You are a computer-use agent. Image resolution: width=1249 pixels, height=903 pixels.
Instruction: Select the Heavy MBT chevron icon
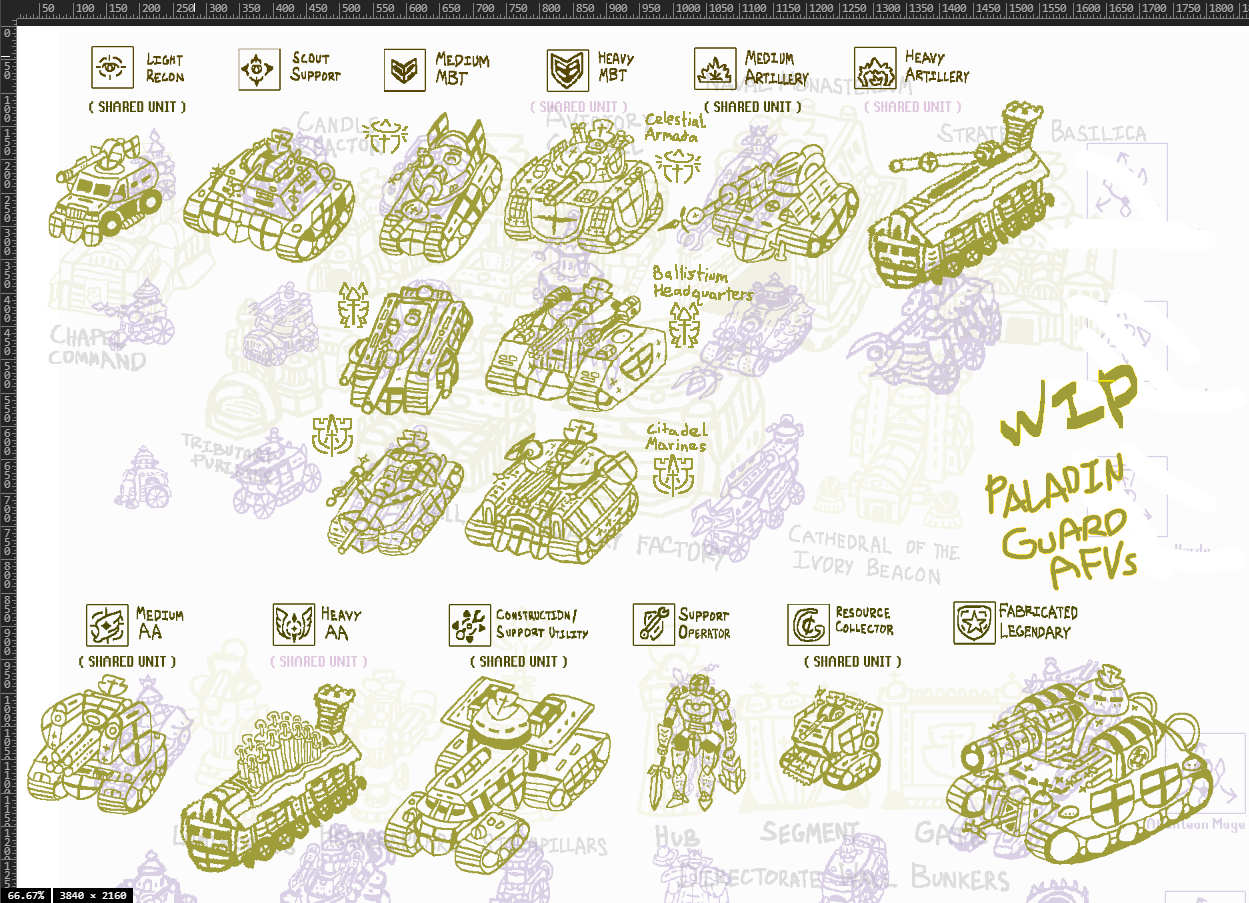click(568, 70)
